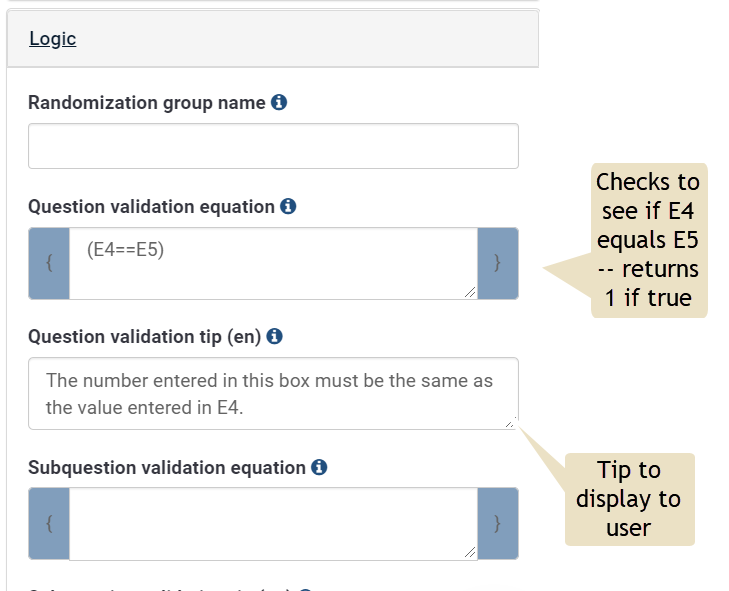Click the empty Subquestion validation equation field
The image size is (729, 591).
[273, 524]
